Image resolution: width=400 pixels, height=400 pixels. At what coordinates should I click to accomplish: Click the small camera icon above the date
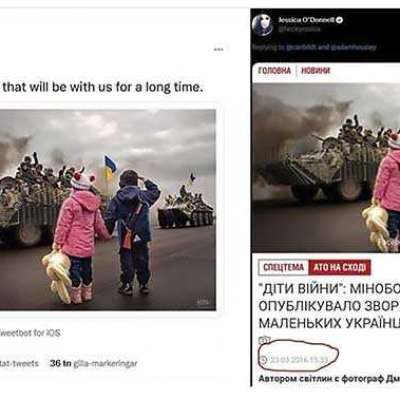click(x=264, y=340)
